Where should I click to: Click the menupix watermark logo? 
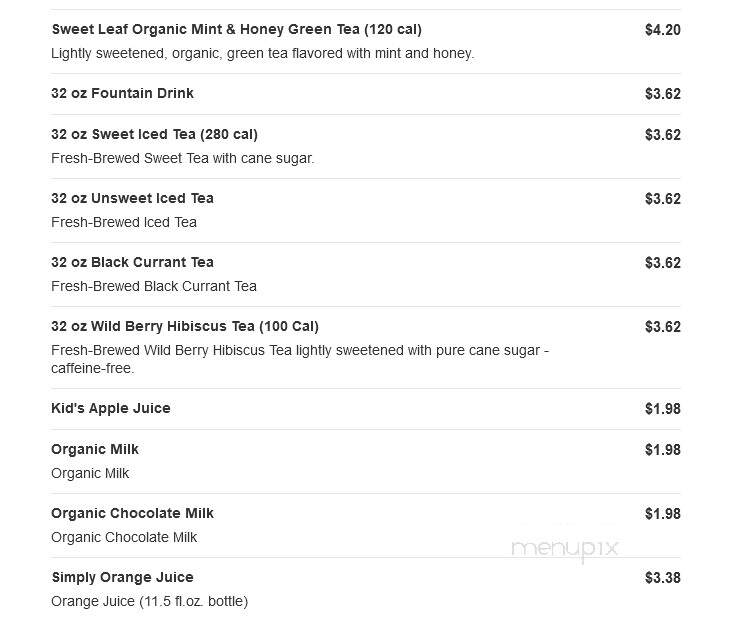point(565,549)
